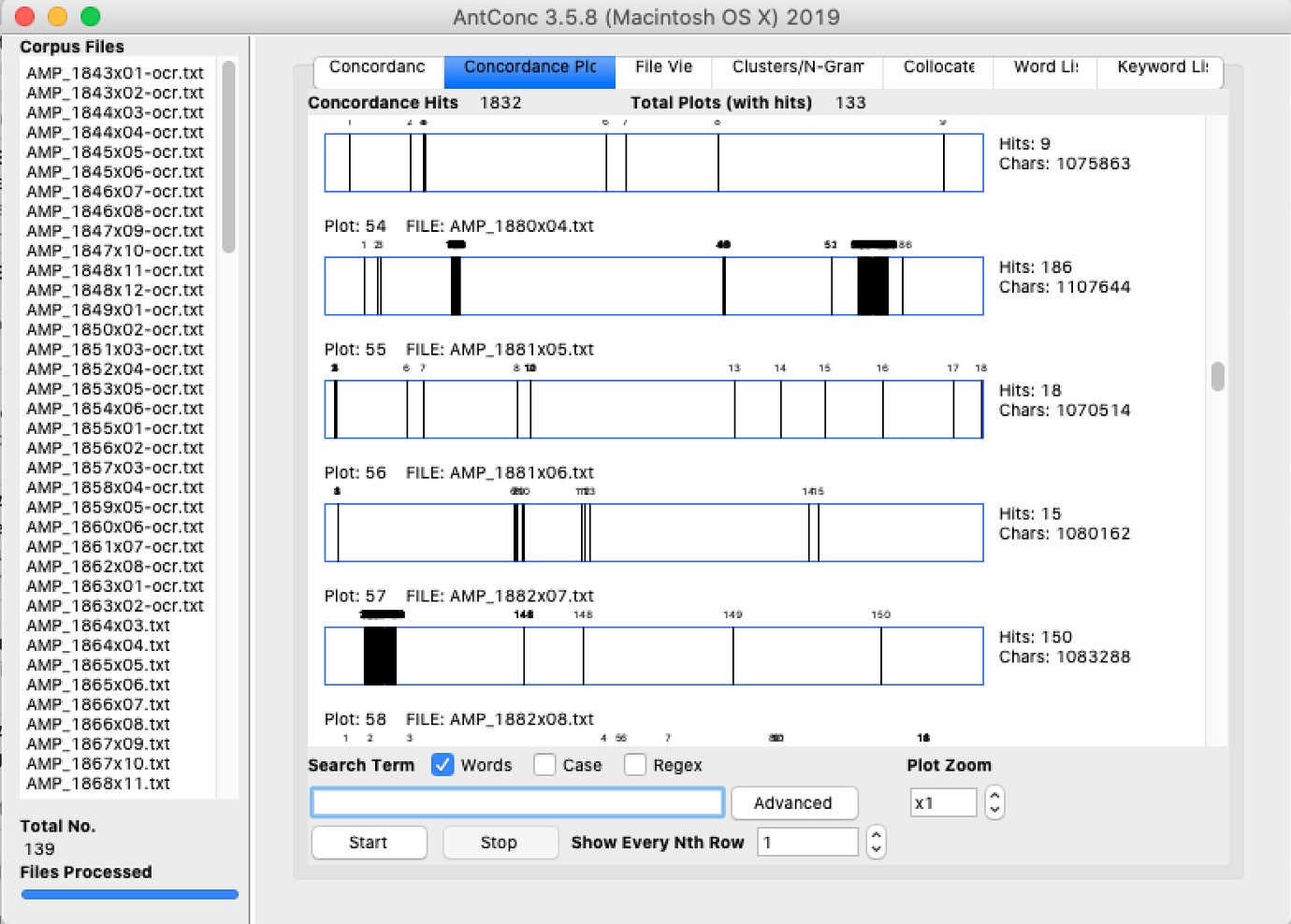Uncheck the Words checkbox
This screenshot has height=924, width=1291.
[x=442, y=765]
